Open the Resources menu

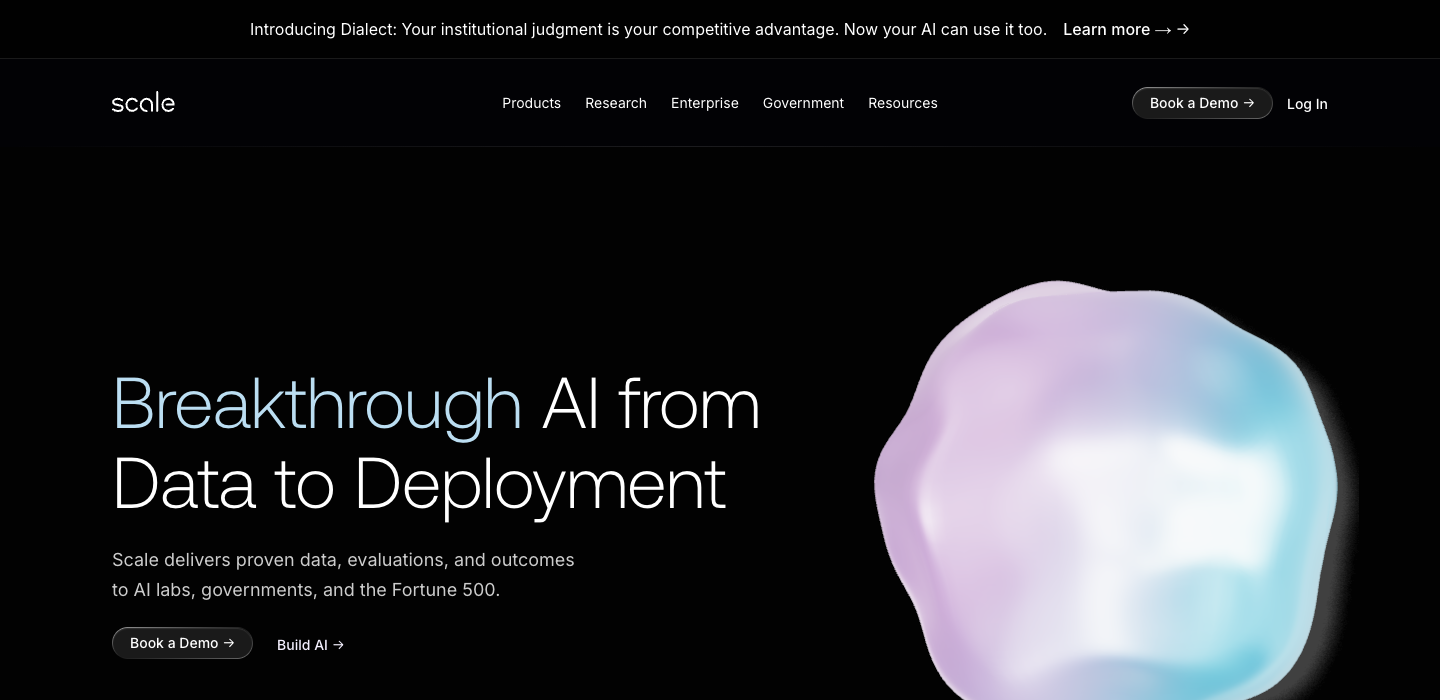click(x=903, y=103)
